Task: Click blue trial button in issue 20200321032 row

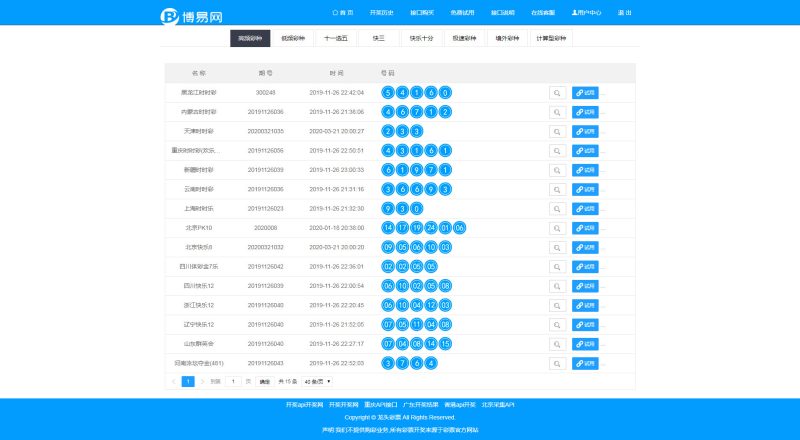Action: (585, 248)
